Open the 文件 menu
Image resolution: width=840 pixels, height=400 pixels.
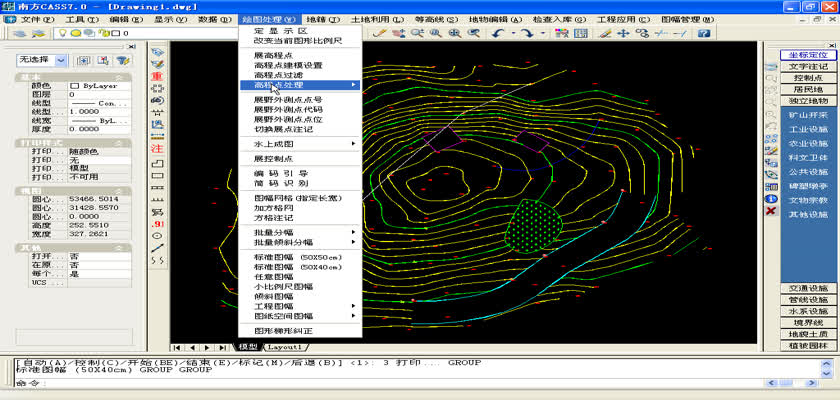pyautogui.click(x=38, y=19)
